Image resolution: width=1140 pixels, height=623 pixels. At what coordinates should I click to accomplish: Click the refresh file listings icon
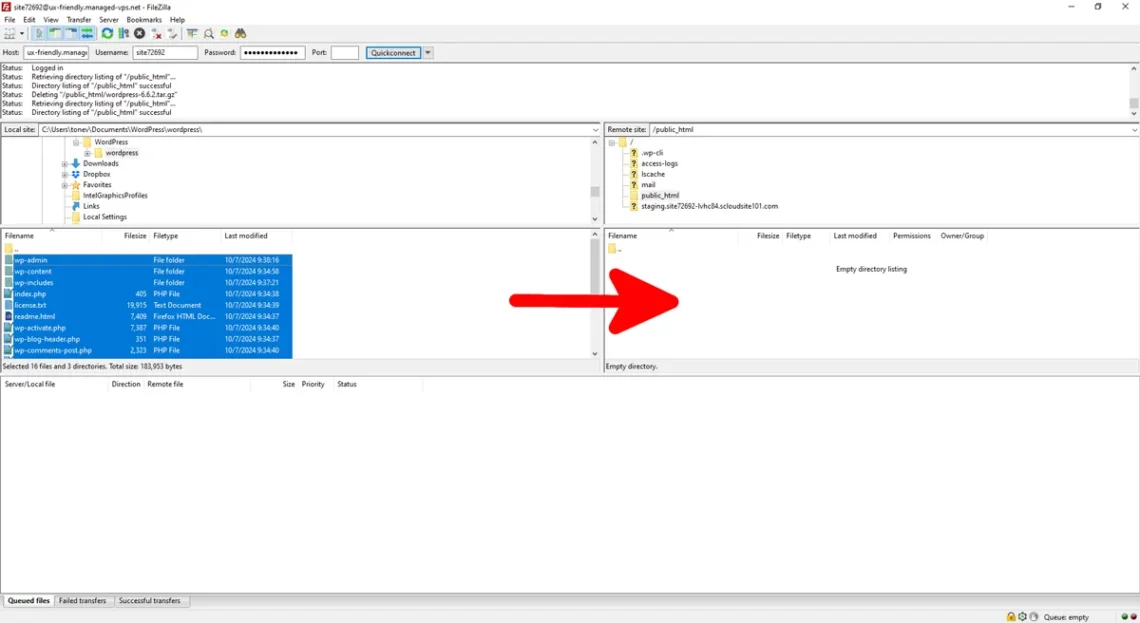click(107, 34)
